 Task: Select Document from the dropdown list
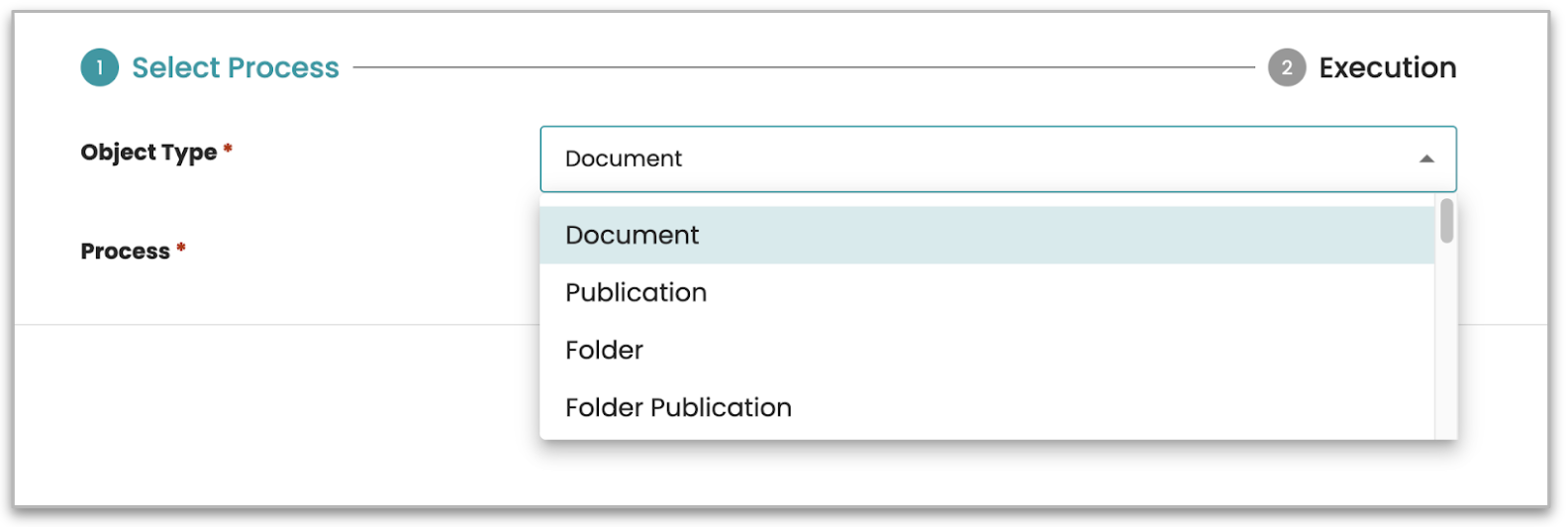point(632,235)
